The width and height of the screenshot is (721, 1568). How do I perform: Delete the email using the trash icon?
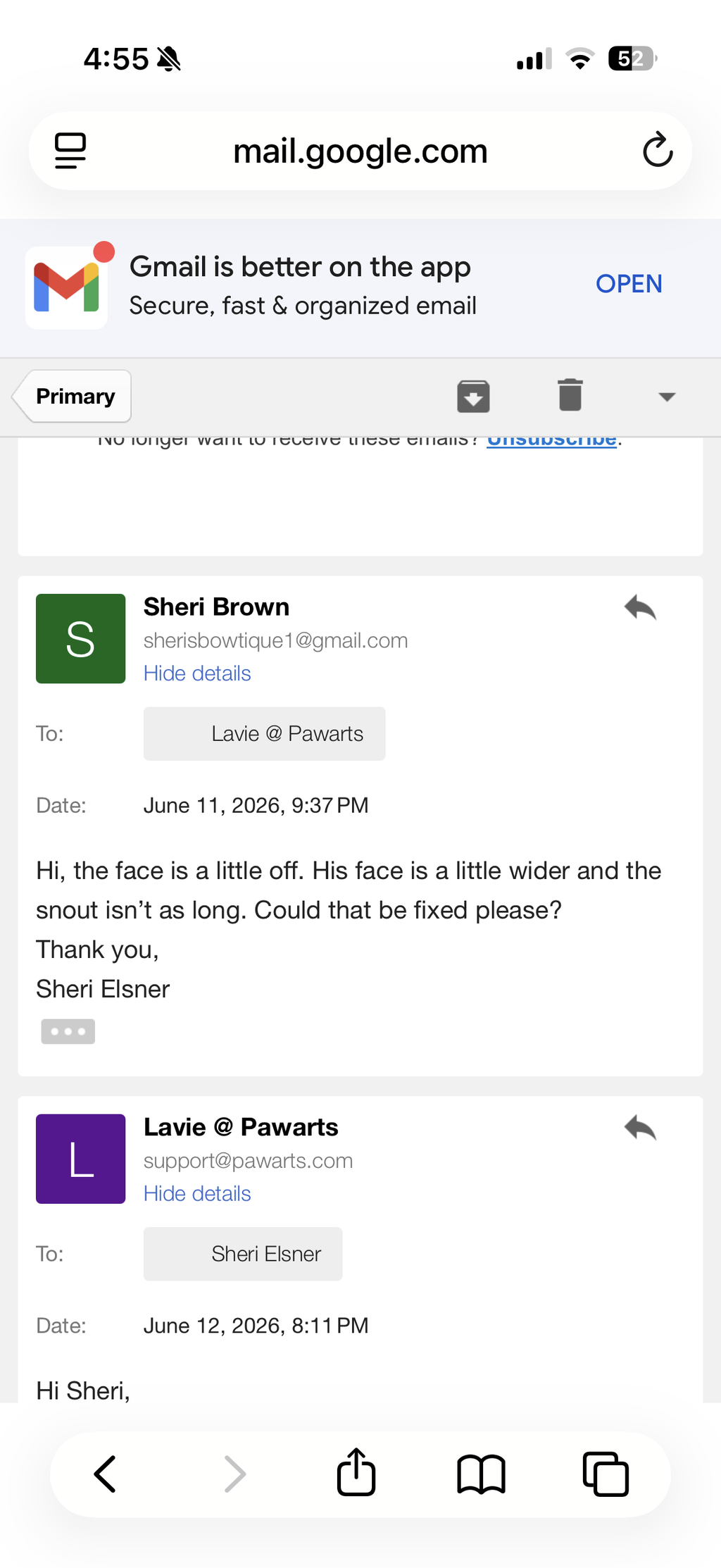[x=570, y=395]
